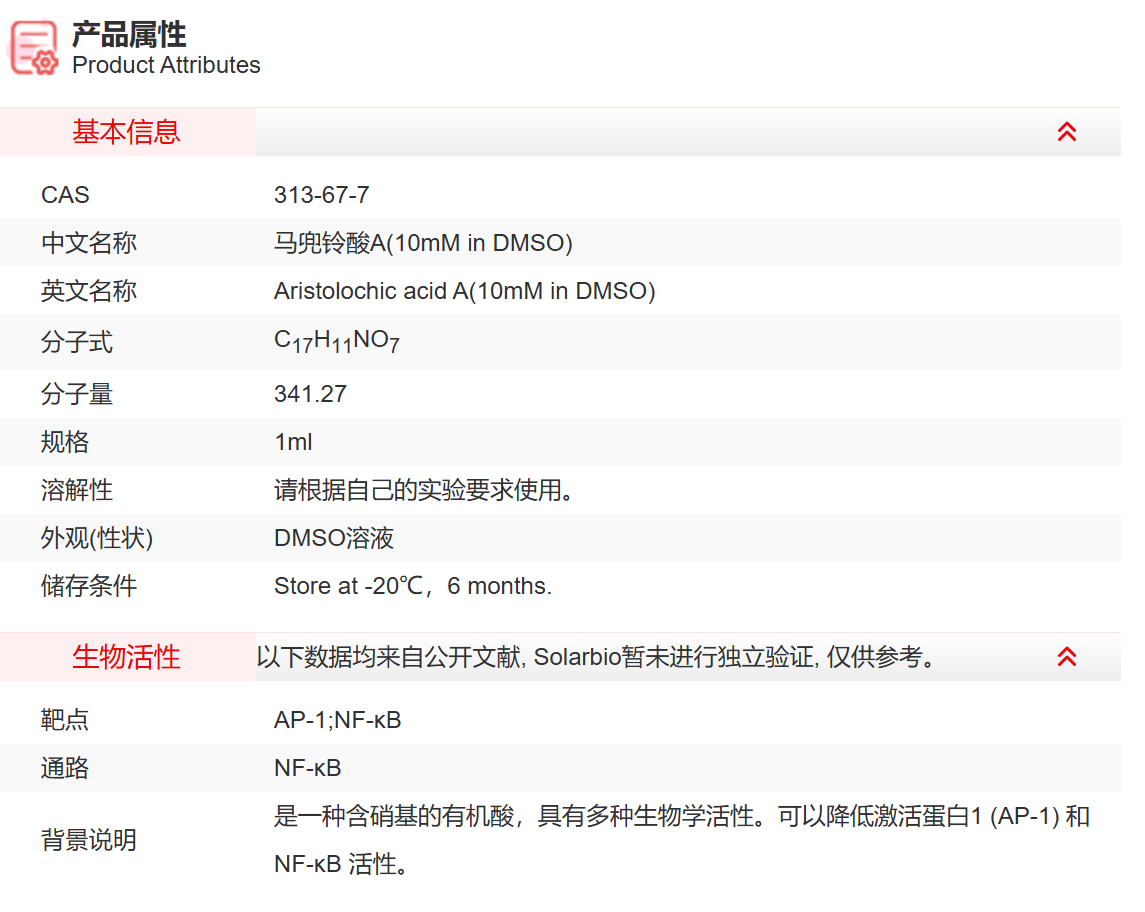Collapse the 生物活性 section chevron
The height and width of the screenshot is (912, 1145).
tap(1066, 657)
